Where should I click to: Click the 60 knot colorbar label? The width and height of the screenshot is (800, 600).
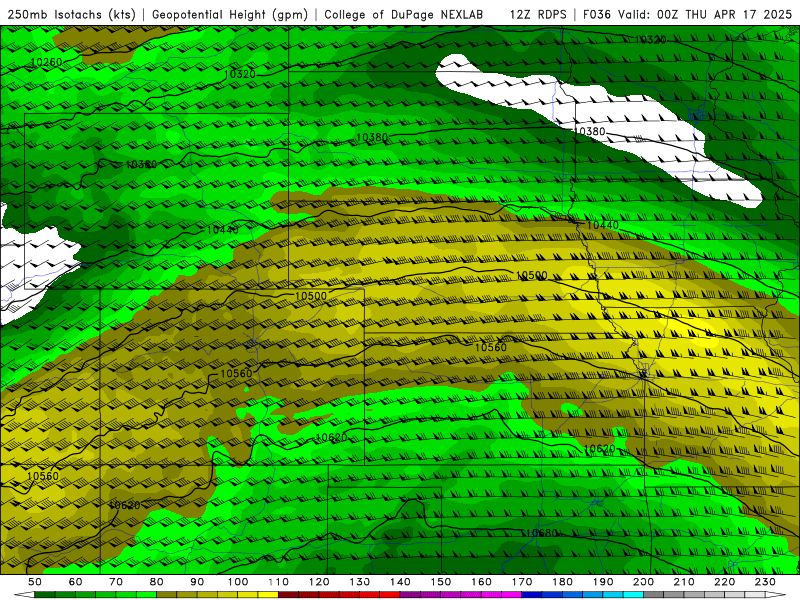tap(75, 582)
